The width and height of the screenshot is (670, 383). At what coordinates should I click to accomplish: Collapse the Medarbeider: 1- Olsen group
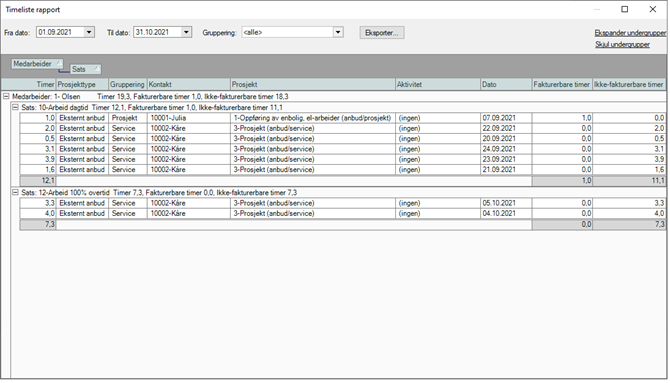tap(6, 97)
